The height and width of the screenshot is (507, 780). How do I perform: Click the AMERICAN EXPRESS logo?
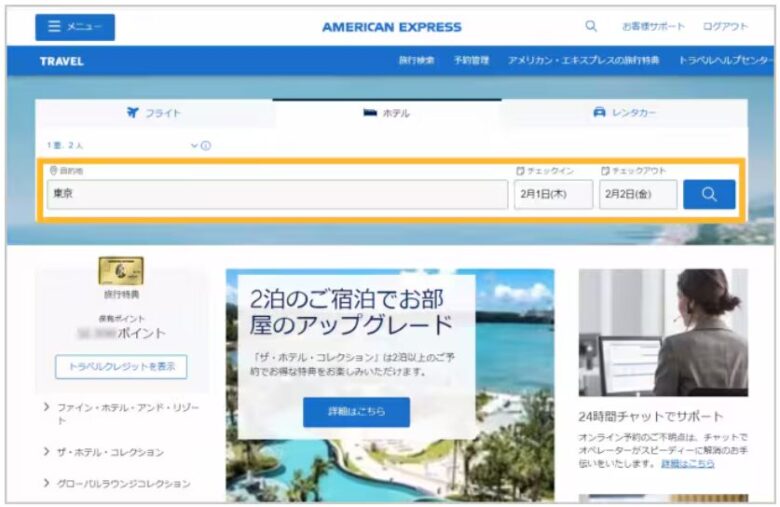pos(391,27)
